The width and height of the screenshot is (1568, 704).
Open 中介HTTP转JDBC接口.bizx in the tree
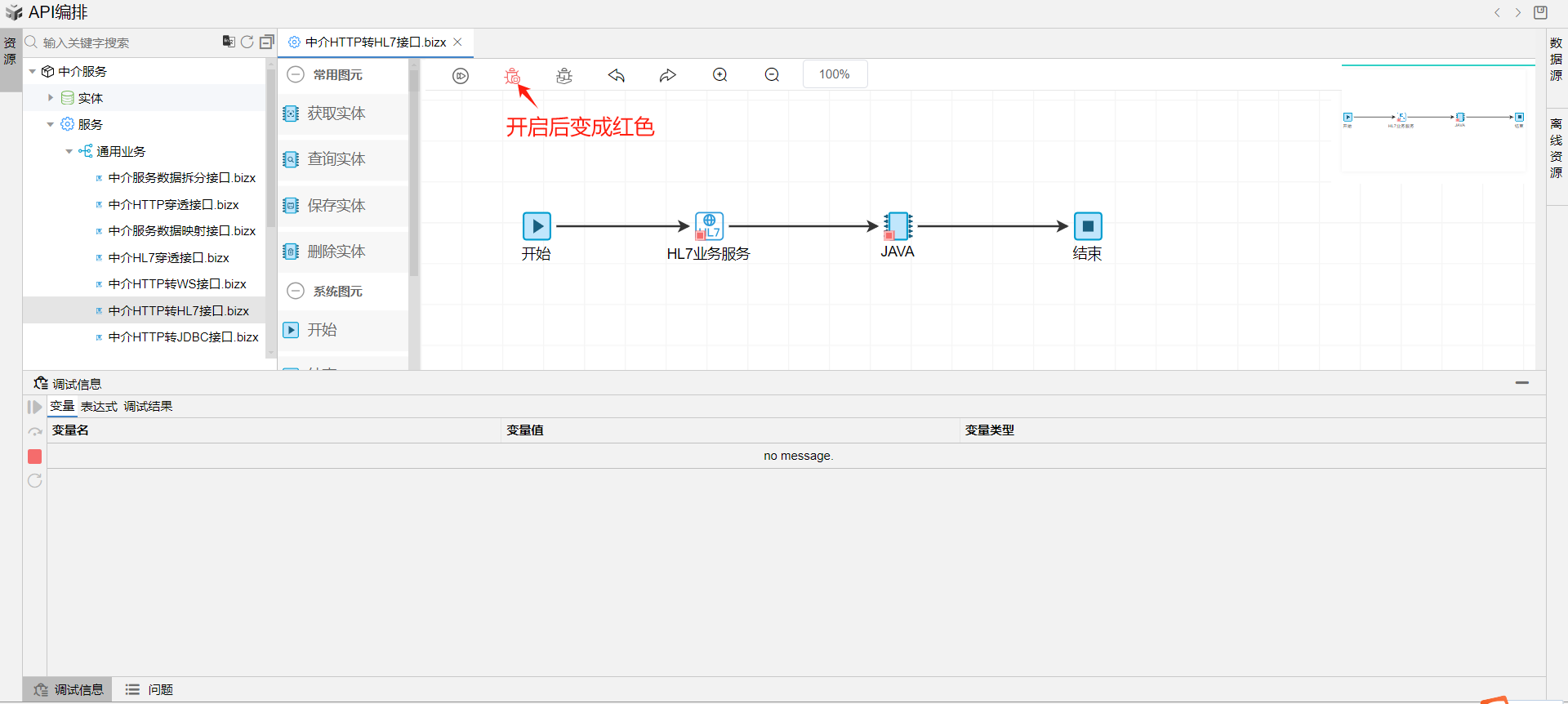tap(183, 337)
